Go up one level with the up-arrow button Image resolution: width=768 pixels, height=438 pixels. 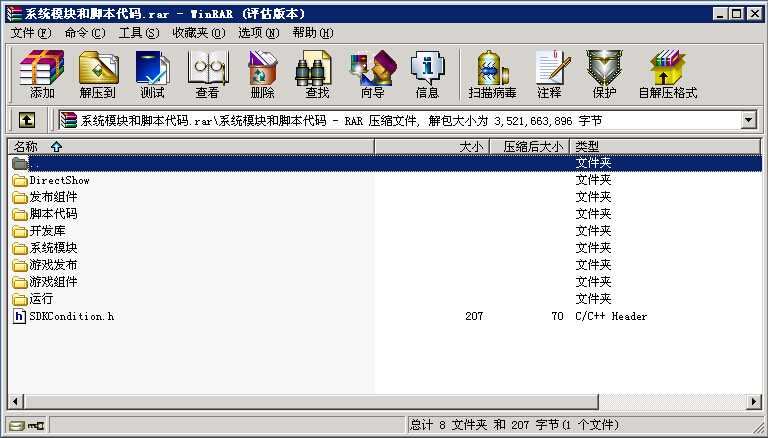27,120
